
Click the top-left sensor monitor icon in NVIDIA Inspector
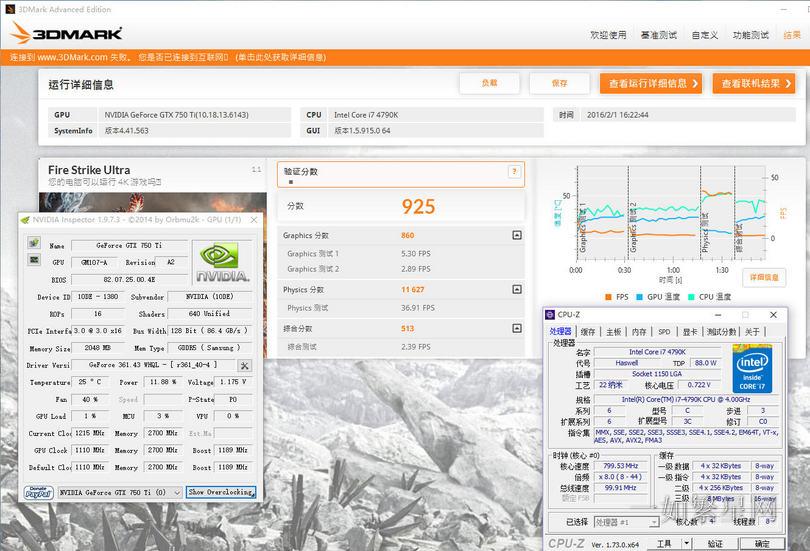coord(34,242)
